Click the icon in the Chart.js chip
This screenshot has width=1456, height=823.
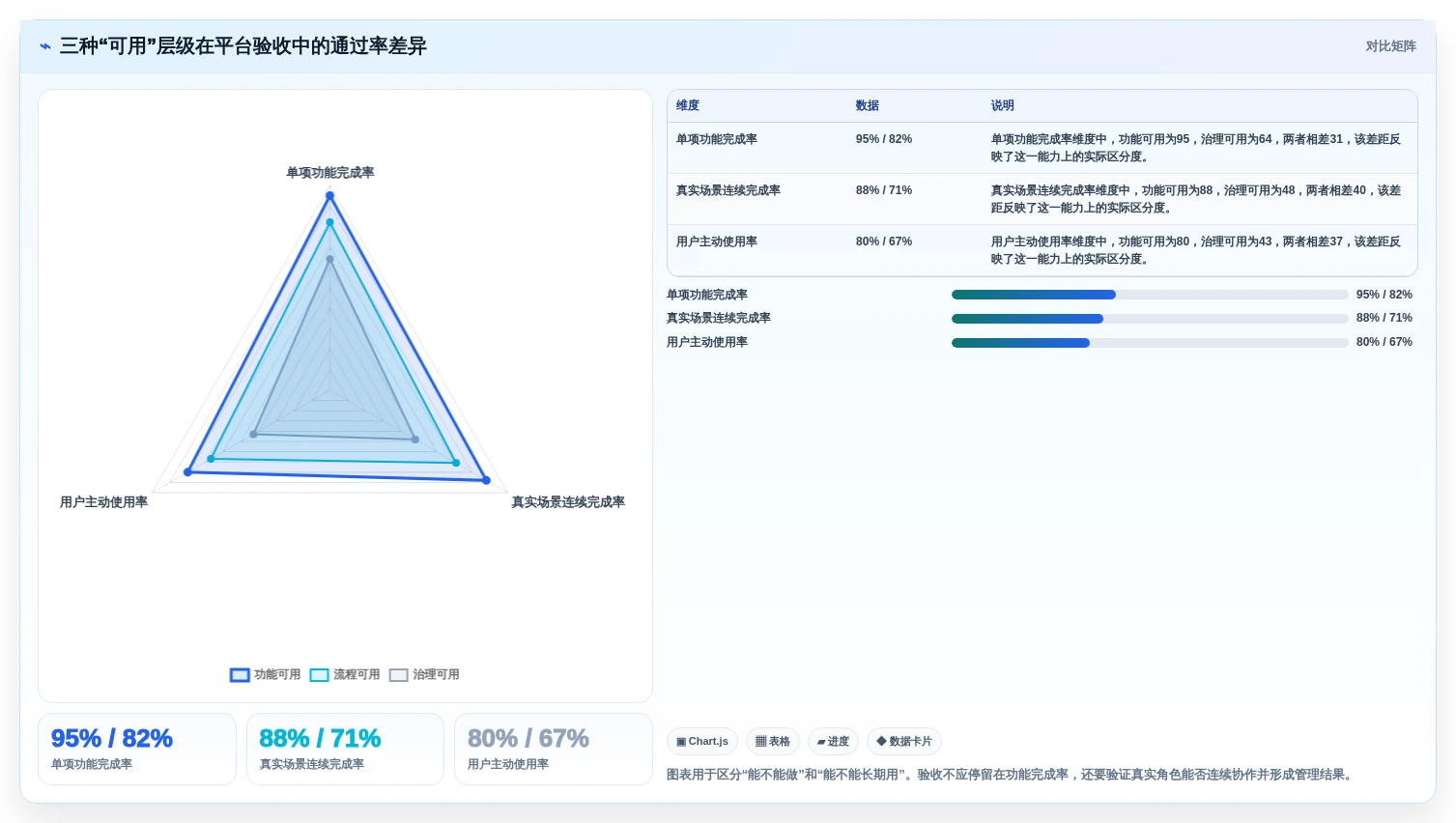(681, 742)
